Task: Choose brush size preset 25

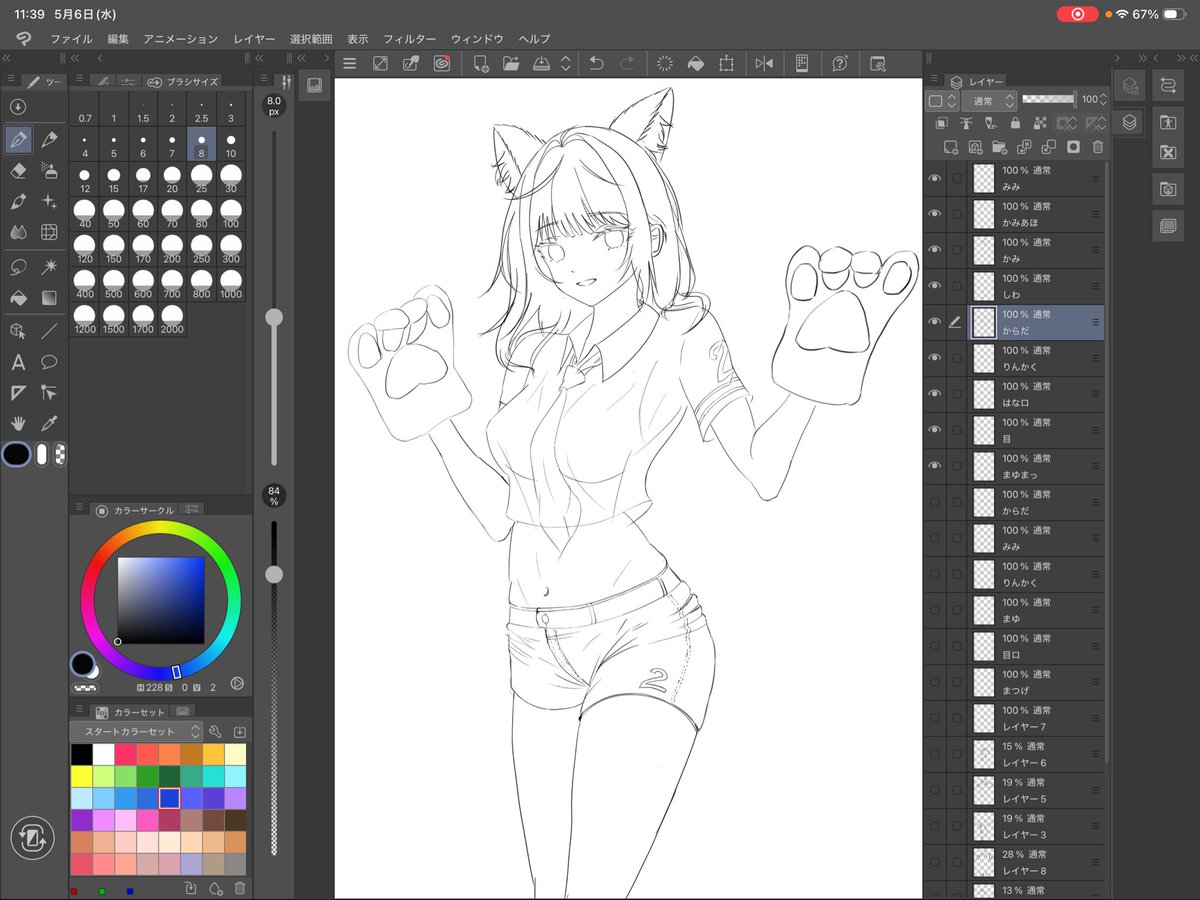Action: (x=201, y=179)
